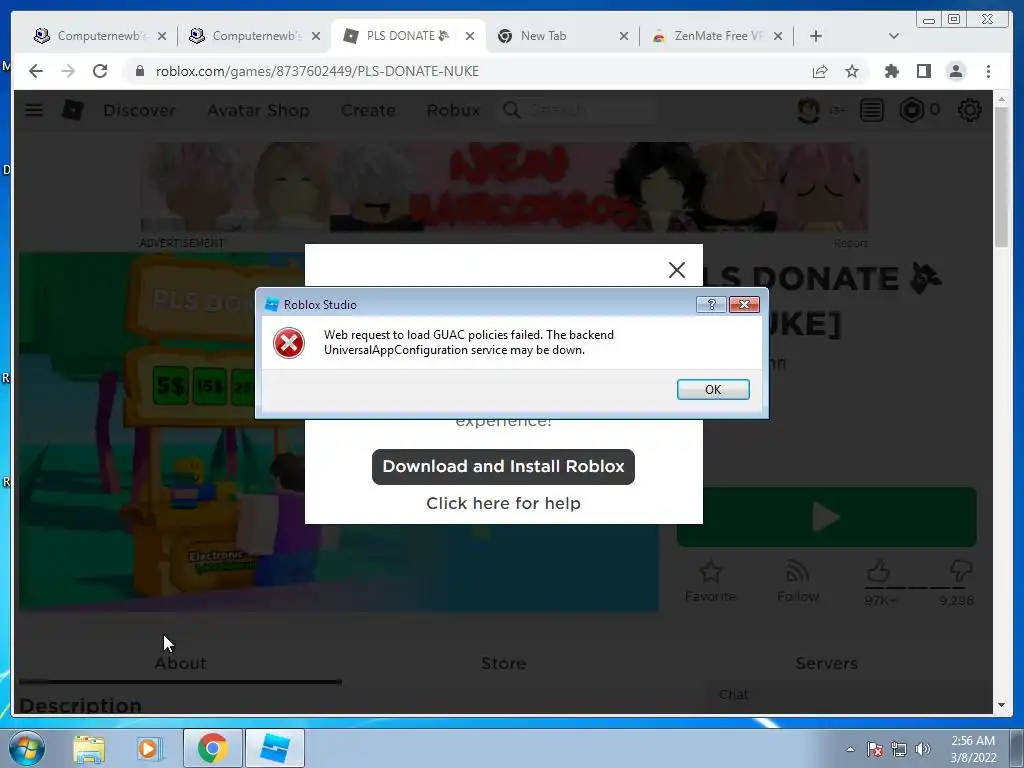Switch to the second Computernewb's tab
The image size is (1024, 768).
click(255, 36)
